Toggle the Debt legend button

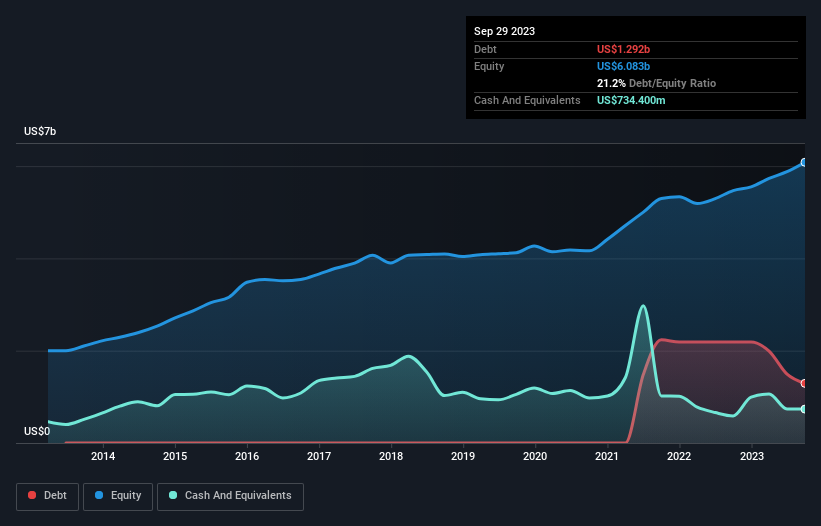(48, 496)
